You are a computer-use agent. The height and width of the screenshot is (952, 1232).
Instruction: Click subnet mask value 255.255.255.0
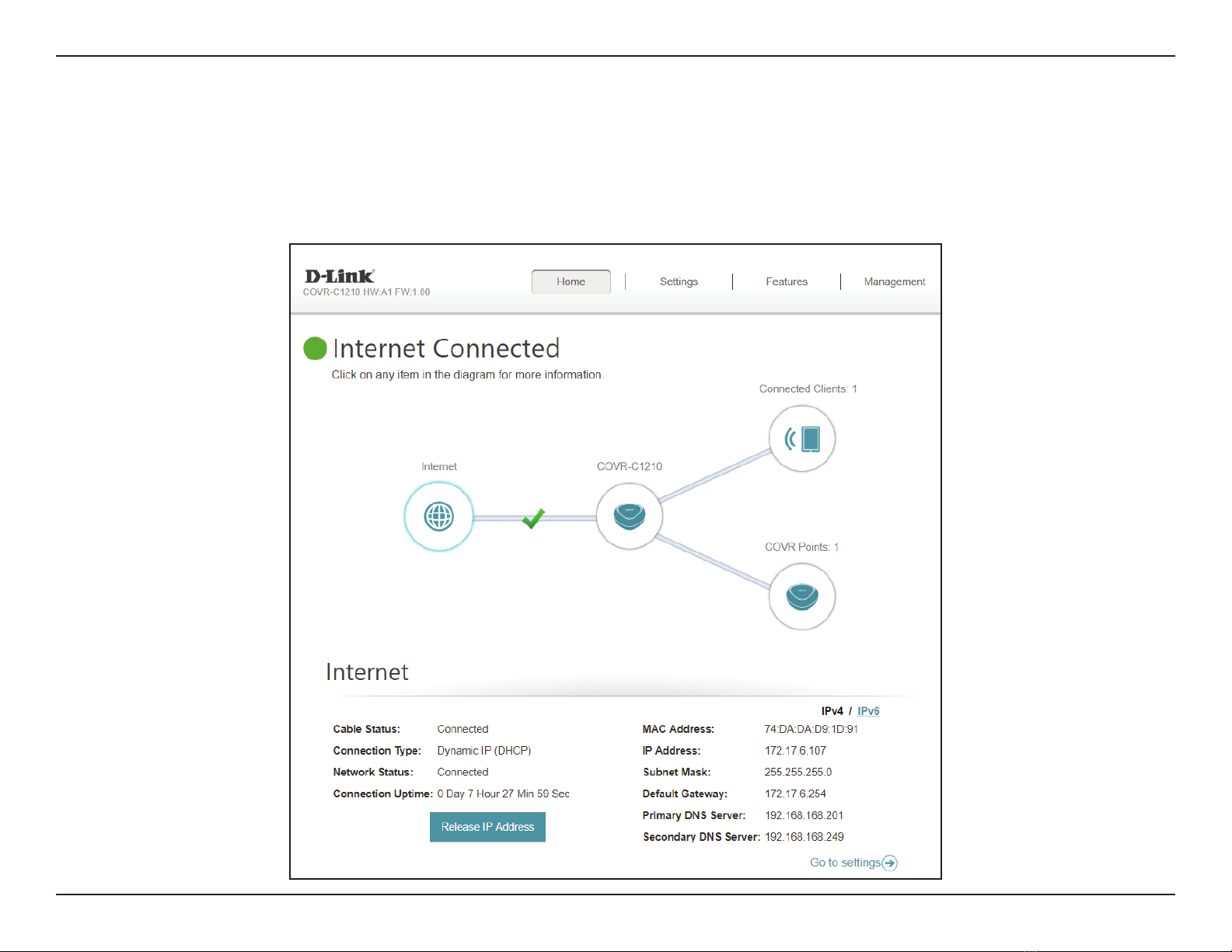coord(798,772)
